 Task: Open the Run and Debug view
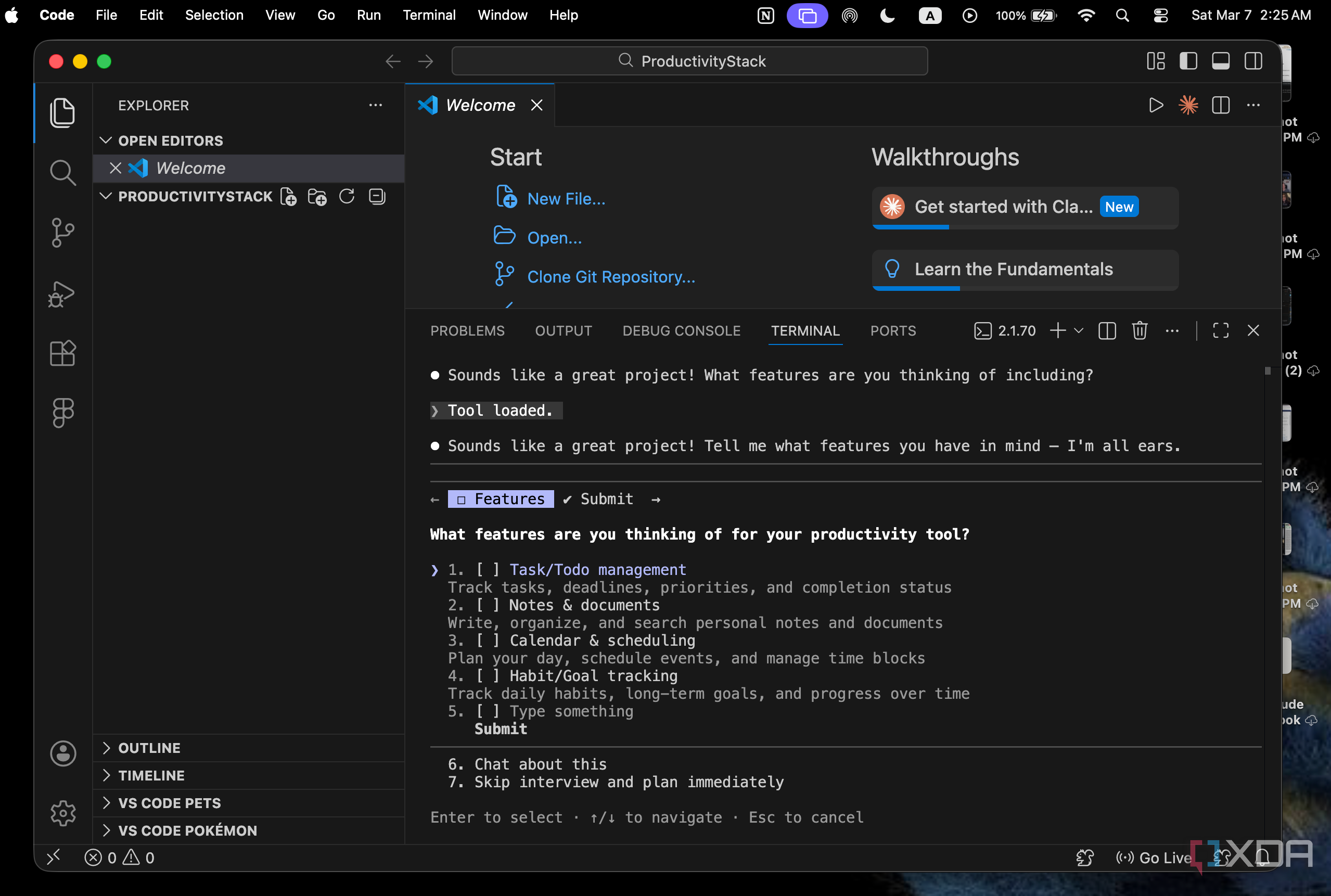tap(62, 295)
